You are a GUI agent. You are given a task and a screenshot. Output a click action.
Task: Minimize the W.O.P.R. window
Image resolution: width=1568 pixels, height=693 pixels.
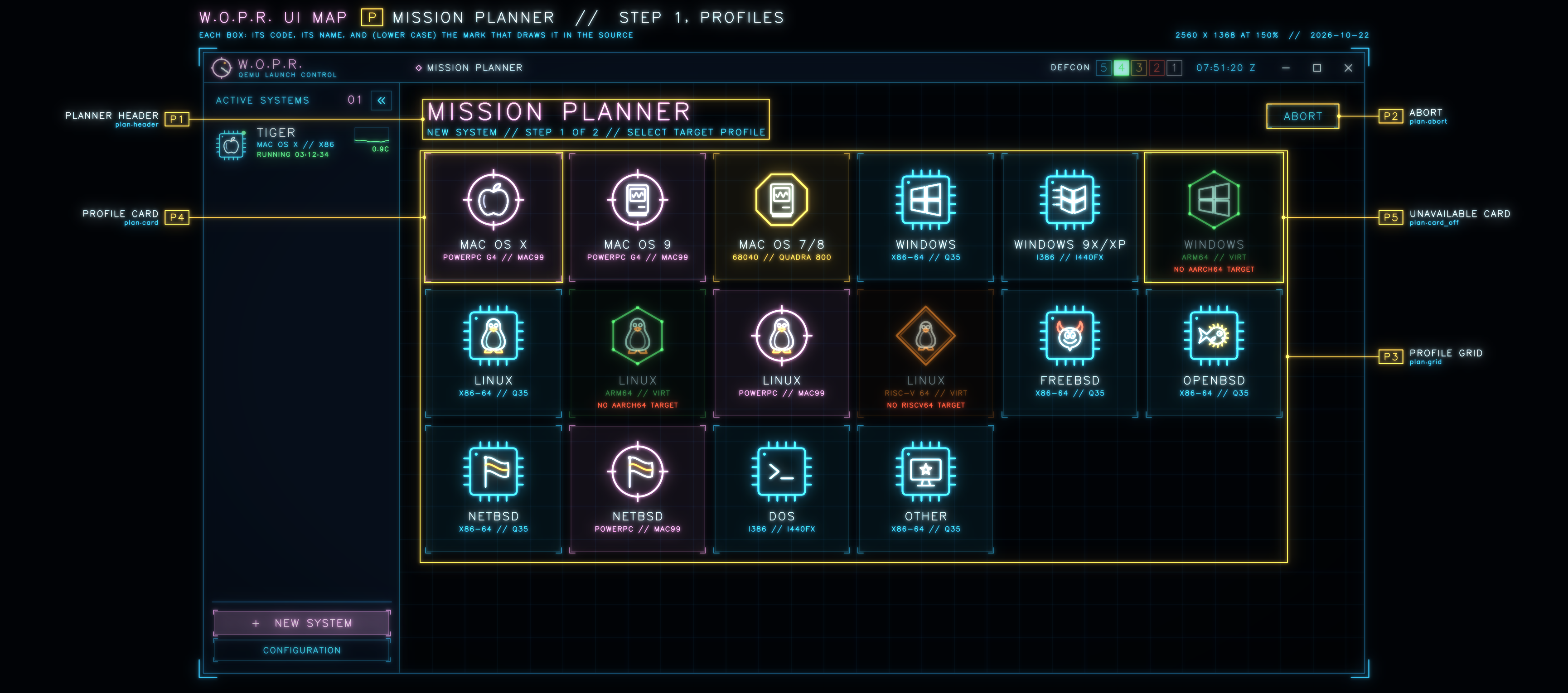(x=1286, y=67)
